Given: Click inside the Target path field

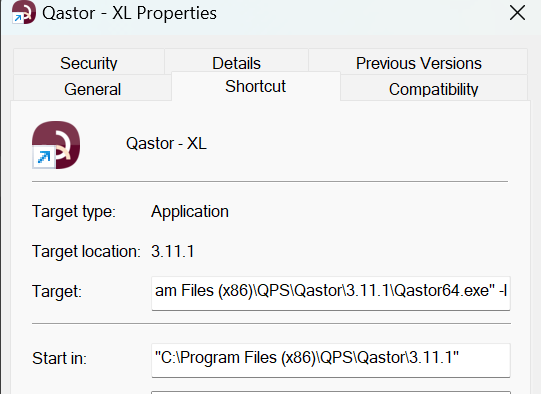Looking at the screenshot, I should (x=331, y=293).
